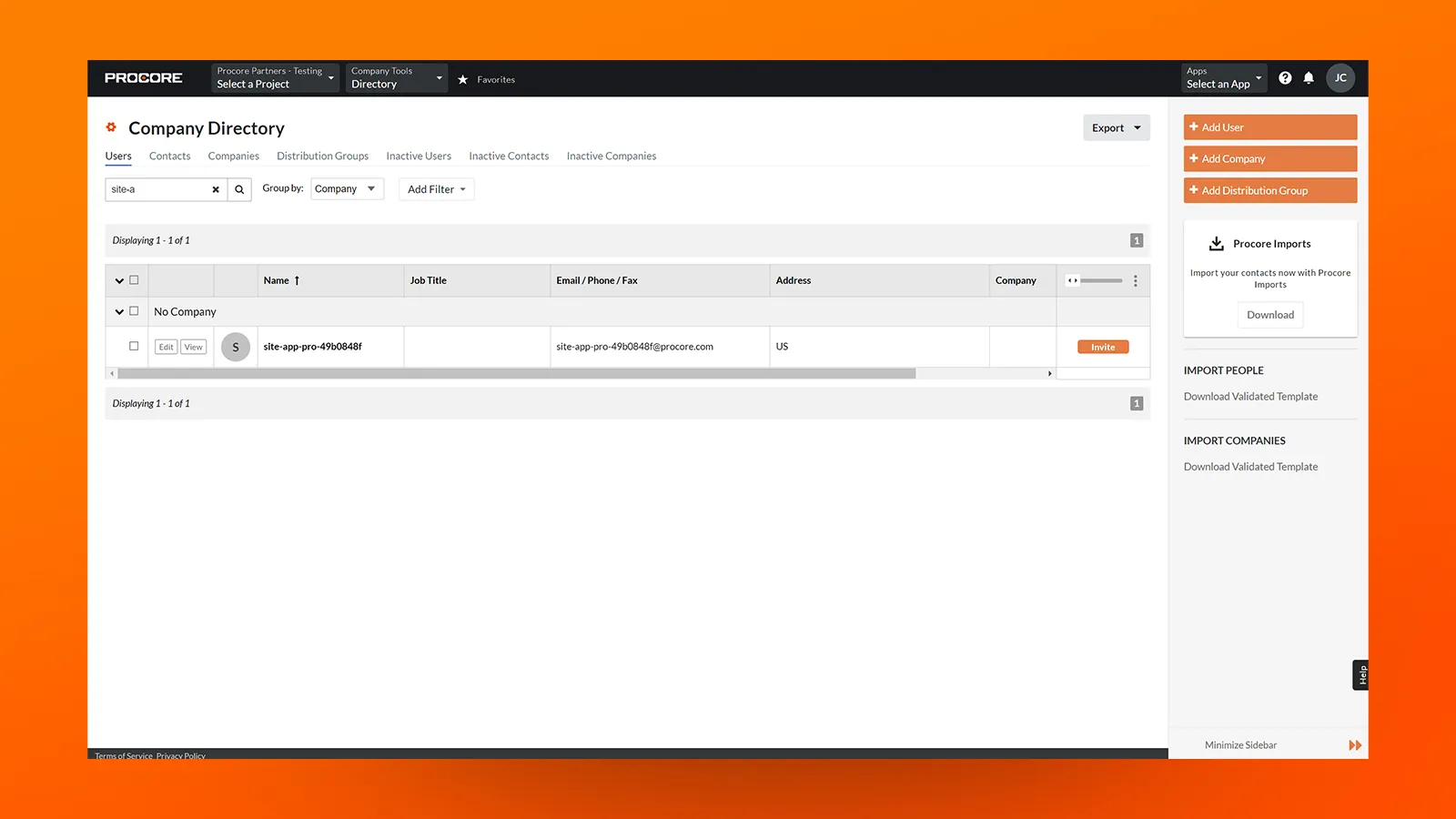1456x819 pixels.
Task: Click the Favorites label
Action: click(496, 80)
